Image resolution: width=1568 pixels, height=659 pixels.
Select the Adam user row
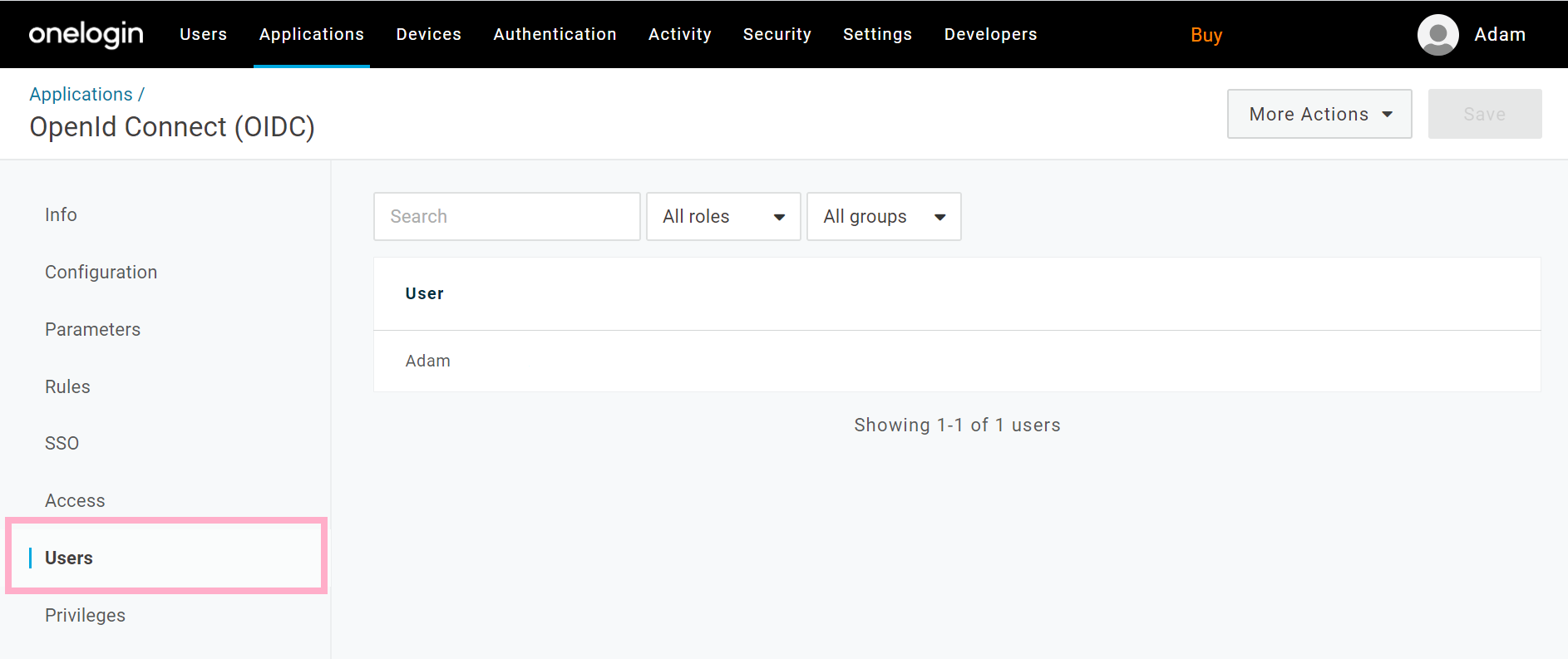pyautogui.click(x=957, y=361)
